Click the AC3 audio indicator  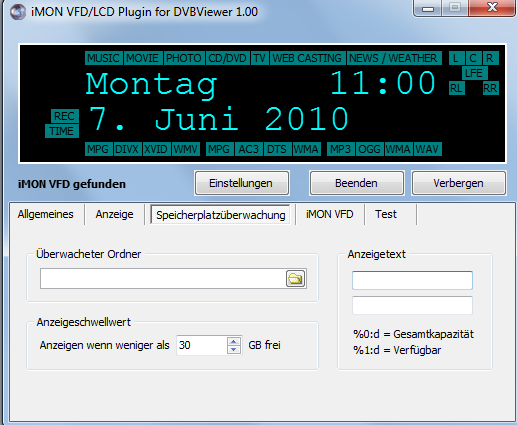248,149
